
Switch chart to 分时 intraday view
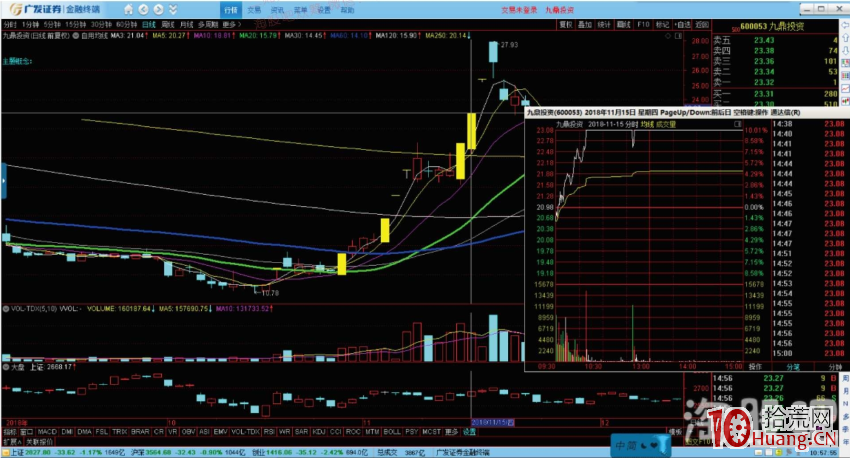tap(10, 24)
